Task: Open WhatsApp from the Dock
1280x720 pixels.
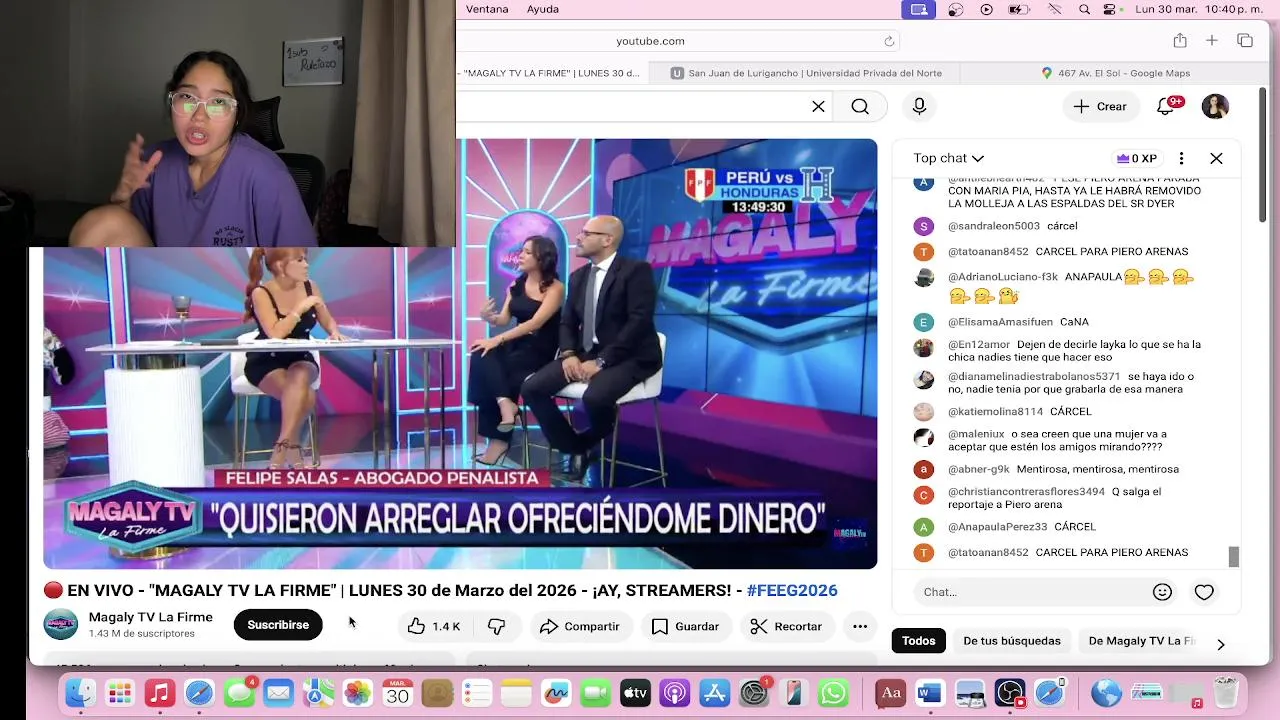Action: pyautogui.click(x=833, y=692)
